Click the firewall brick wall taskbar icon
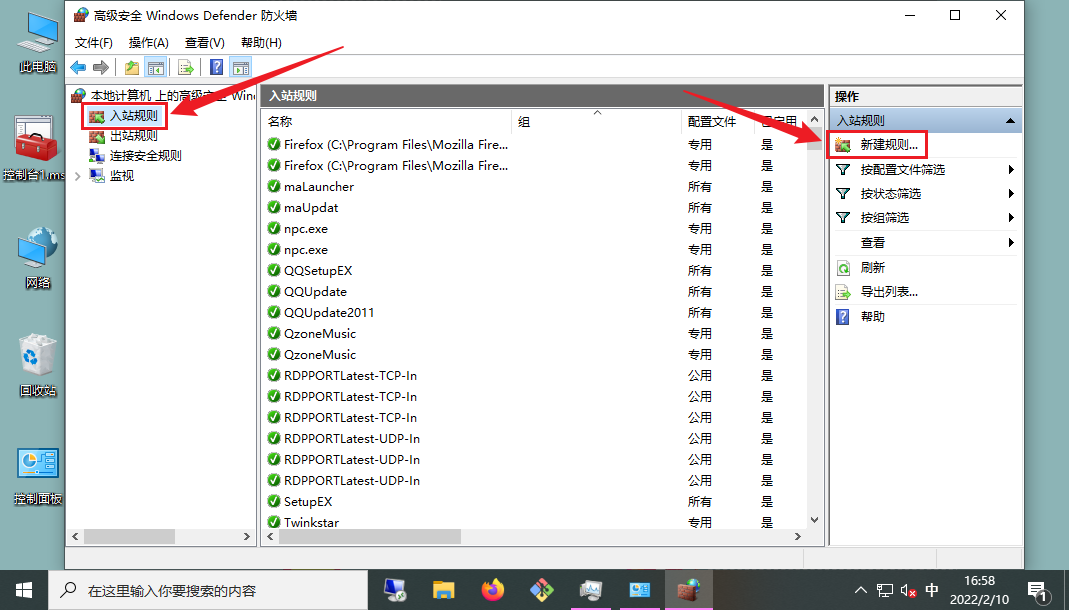1069x610 pixels. 689,590
